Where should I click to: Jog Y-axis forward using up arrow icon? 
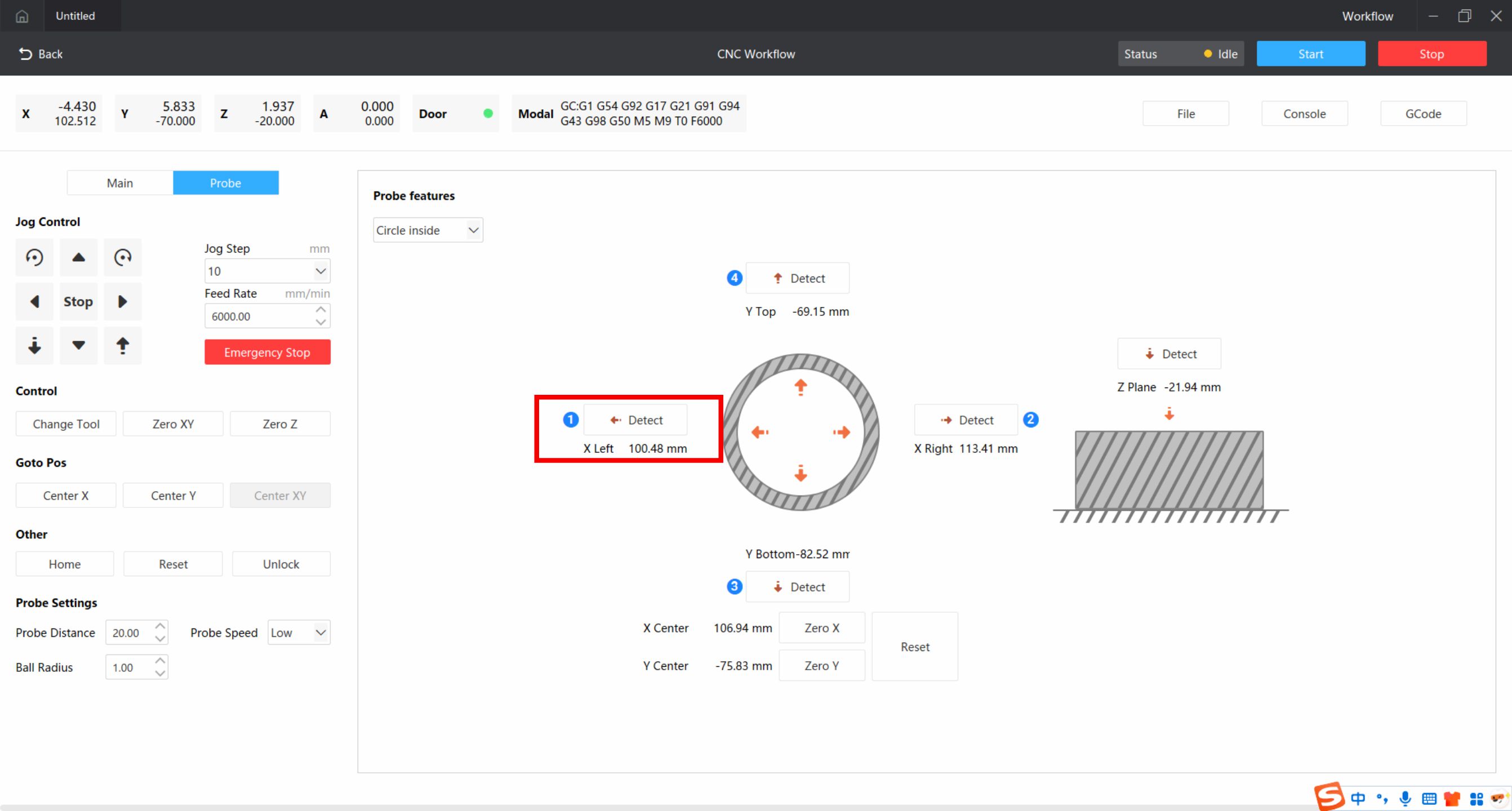pos(78,257)
